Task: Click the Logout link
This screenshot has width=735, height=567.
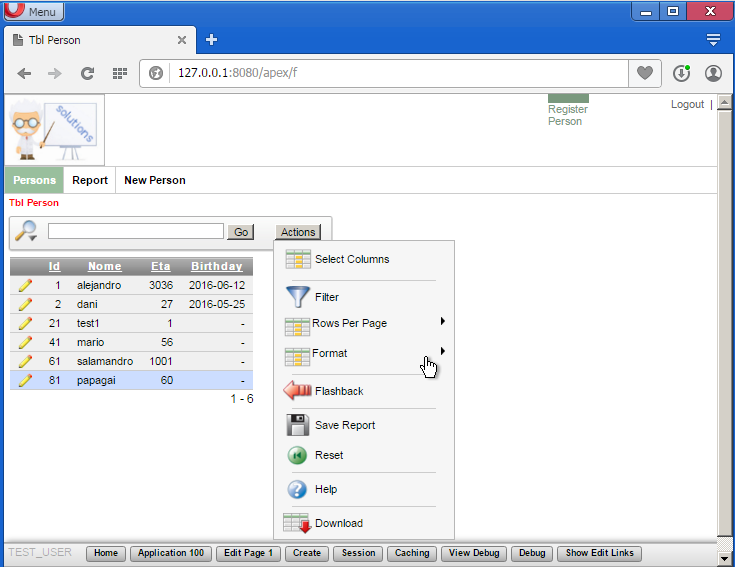Action: [x=687, y=104]
